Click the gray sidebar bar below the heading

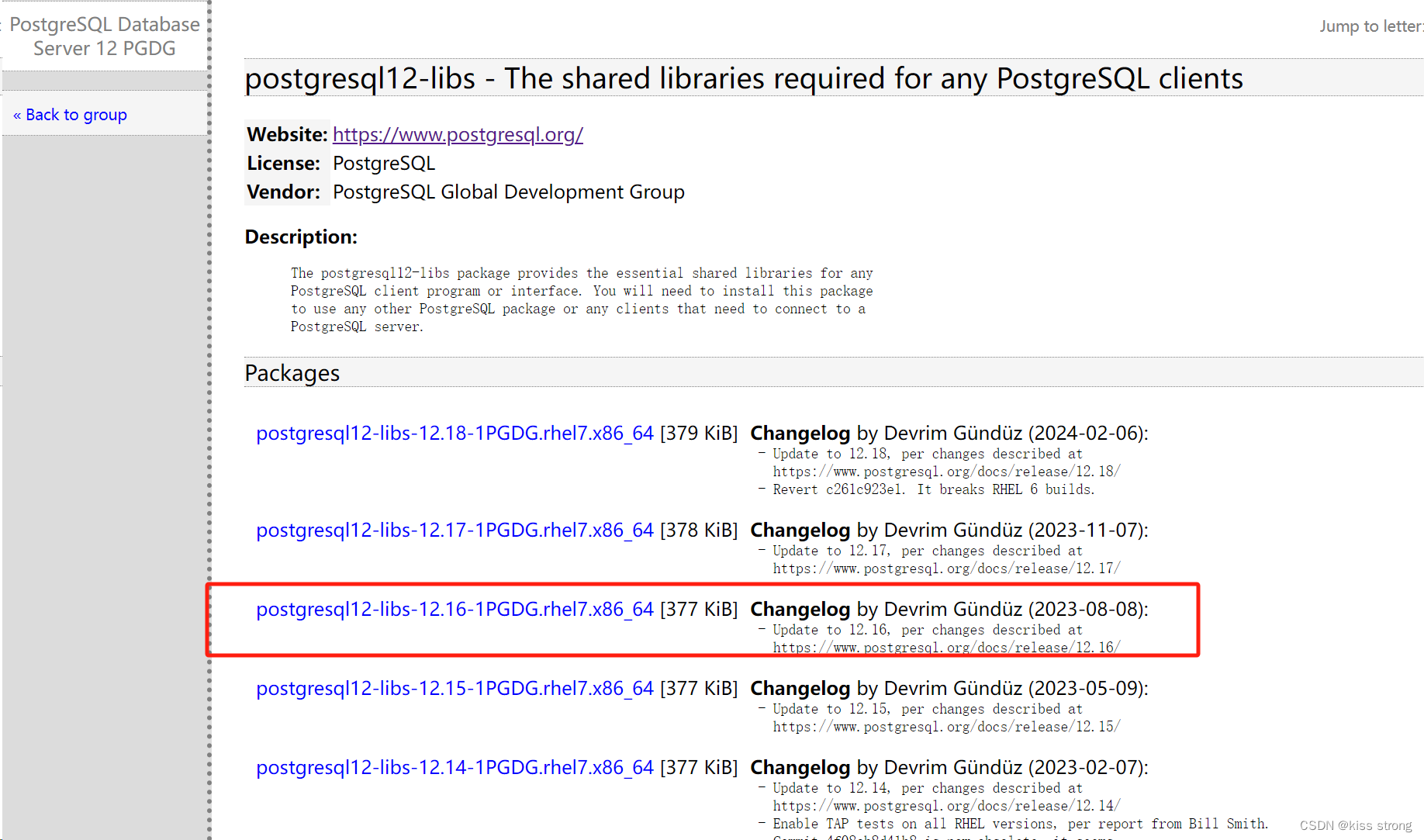click(105, 80)
